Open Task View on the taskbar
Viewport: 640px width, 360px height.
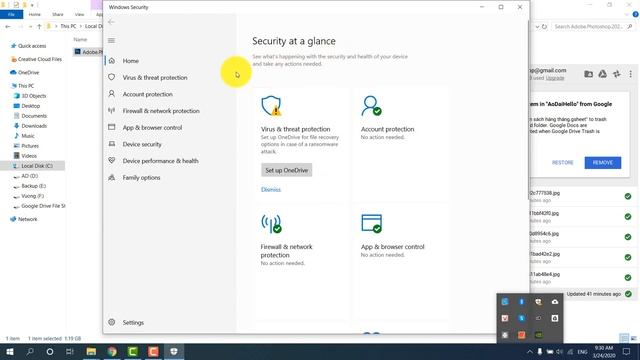click(x=70, y=352)
